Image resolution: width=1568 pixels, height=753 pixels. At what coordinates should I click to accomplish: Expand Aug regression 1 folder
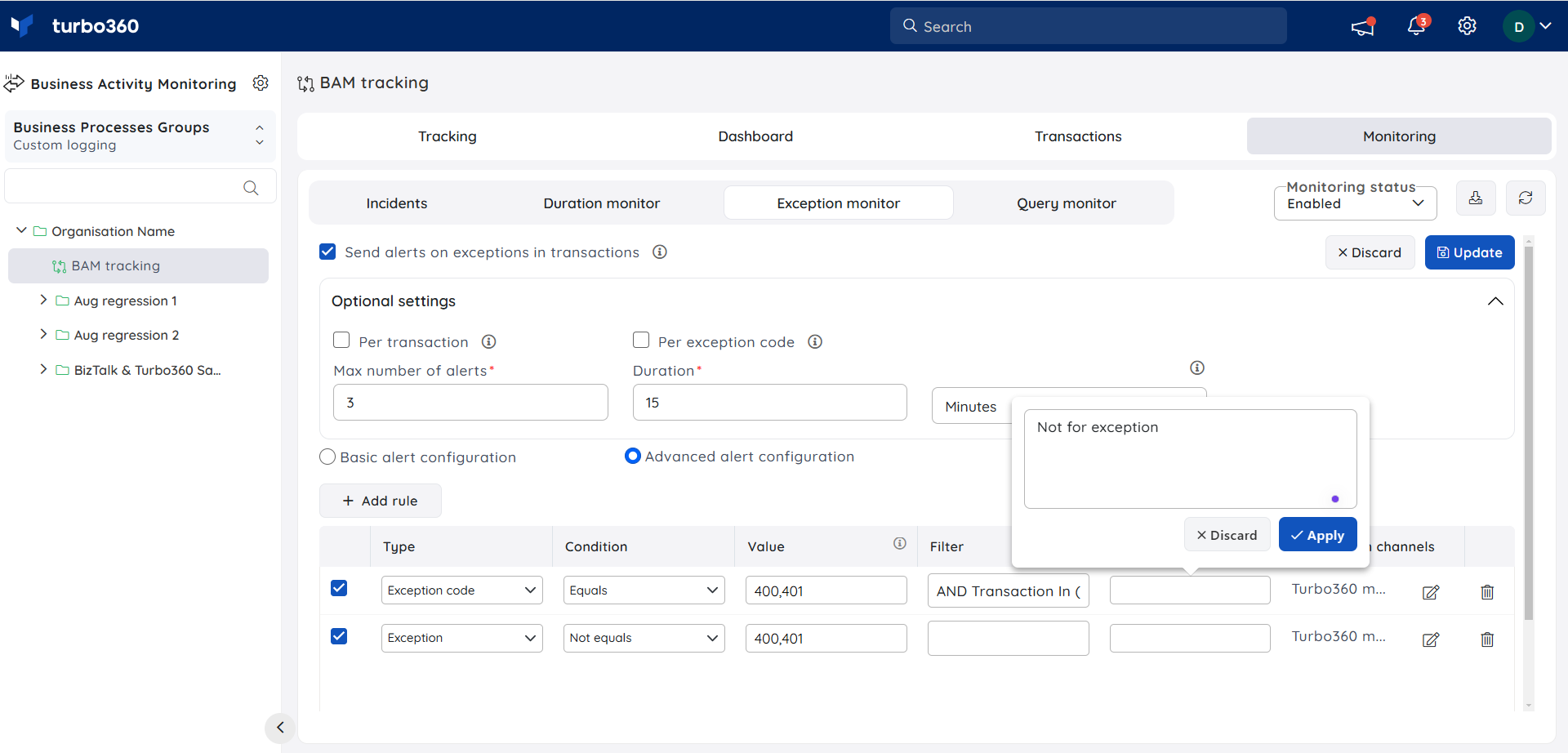pos(43,300)
